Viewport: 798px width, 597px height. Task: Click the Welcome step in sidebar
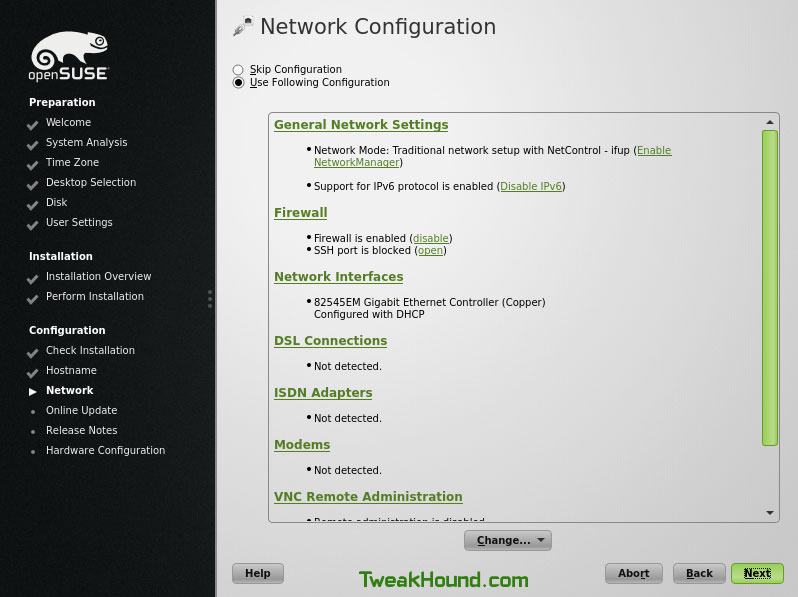coord(68,123)
